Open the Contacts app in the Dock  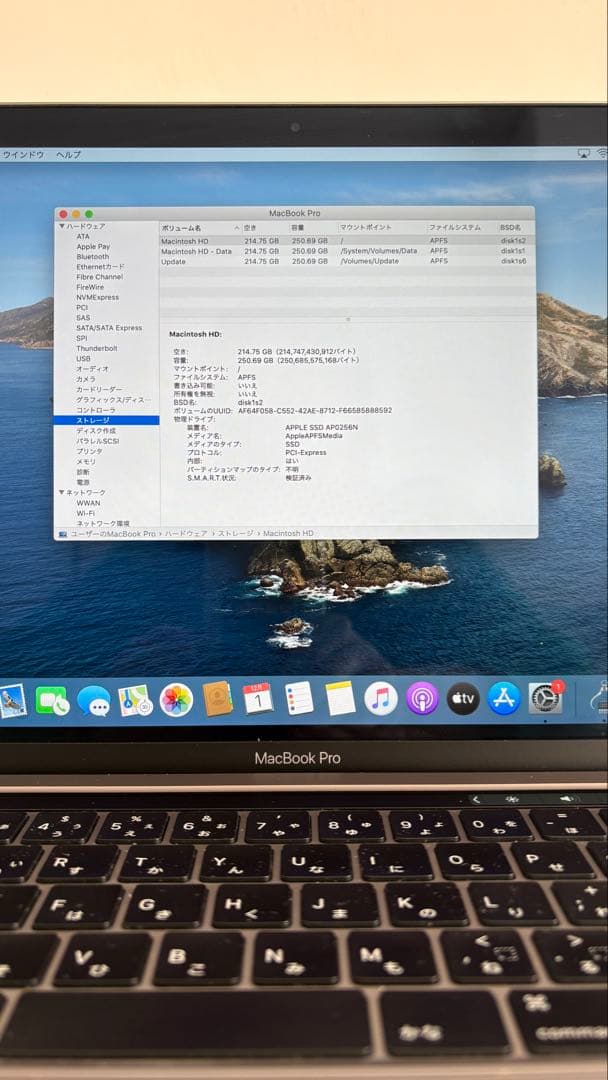pos(218,699)
